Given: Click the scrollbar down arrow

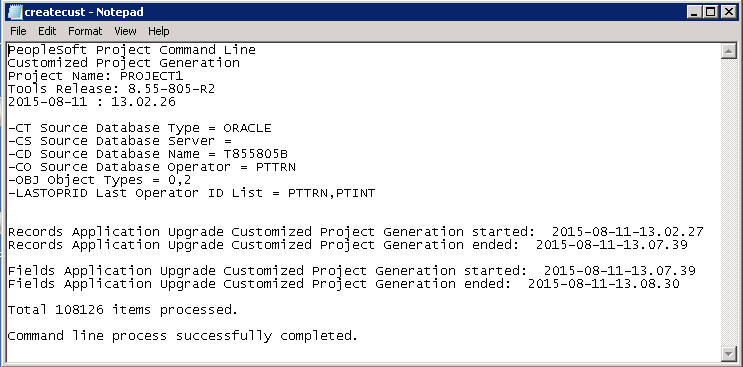Looking at the screenshot, I should pos(728,353).
